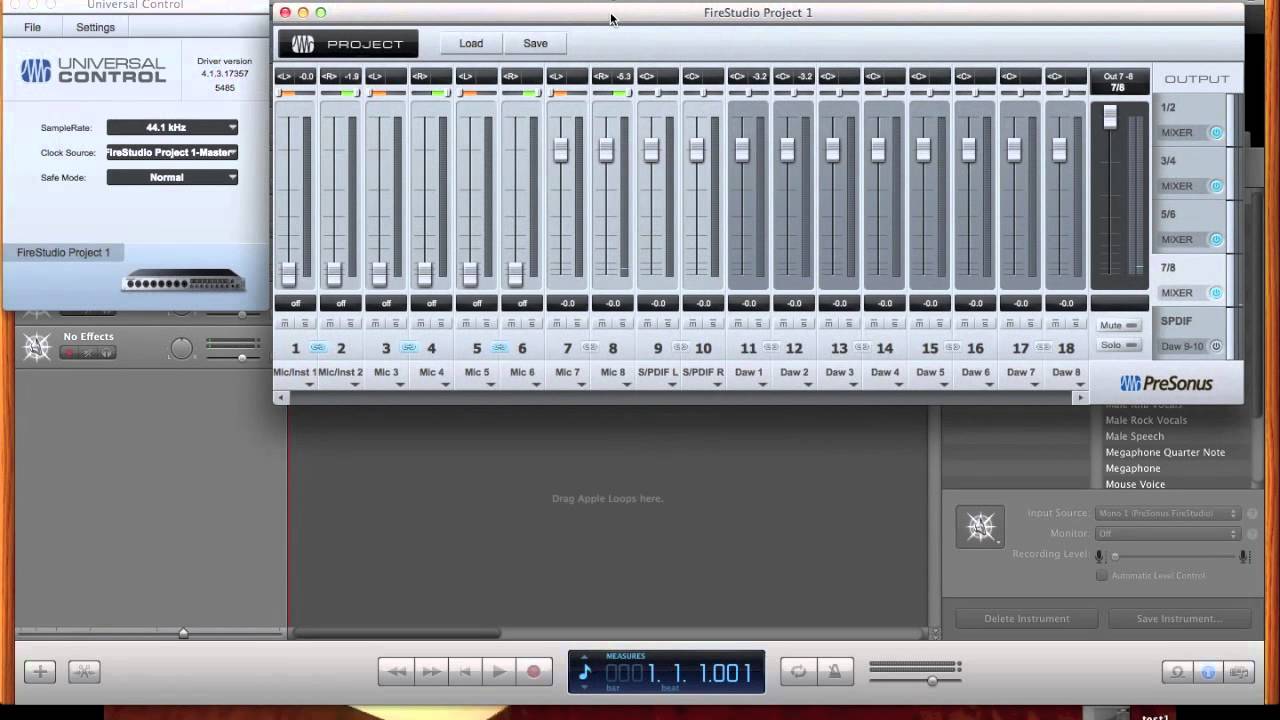Open the SampleRate 44.1 kHz dropdown
The width and height of the screenshot is (1280, 720).
pyautogui.click(x=172, y=127)
